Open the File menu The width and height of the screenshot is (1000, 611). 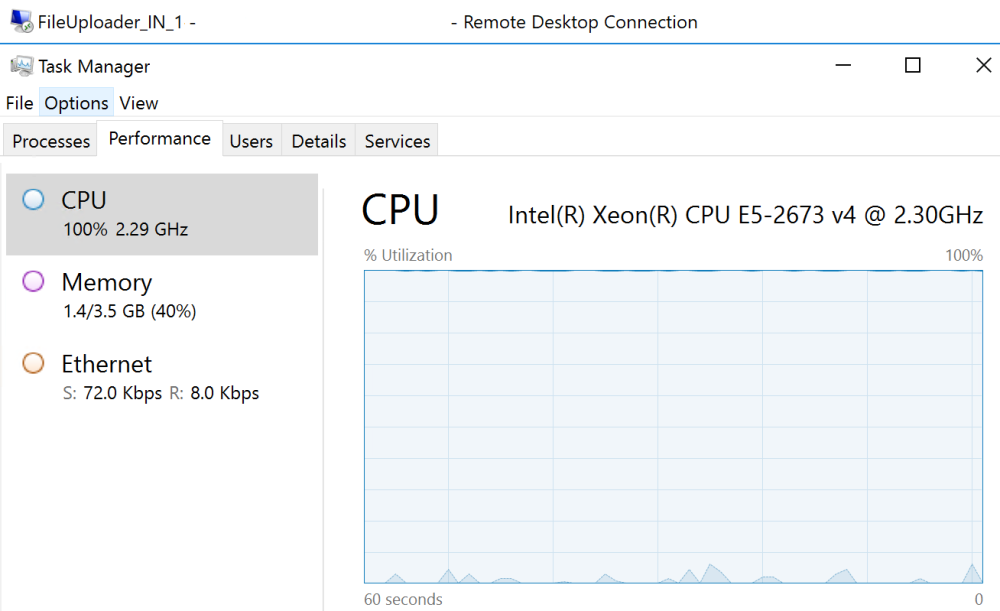pos(19,103)
